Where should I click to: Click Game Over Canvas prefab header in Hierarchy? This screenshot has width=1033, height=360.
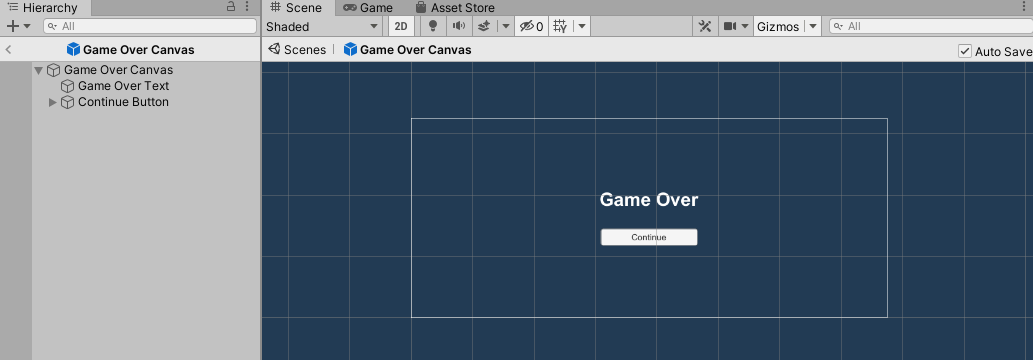tap(130, 49)
